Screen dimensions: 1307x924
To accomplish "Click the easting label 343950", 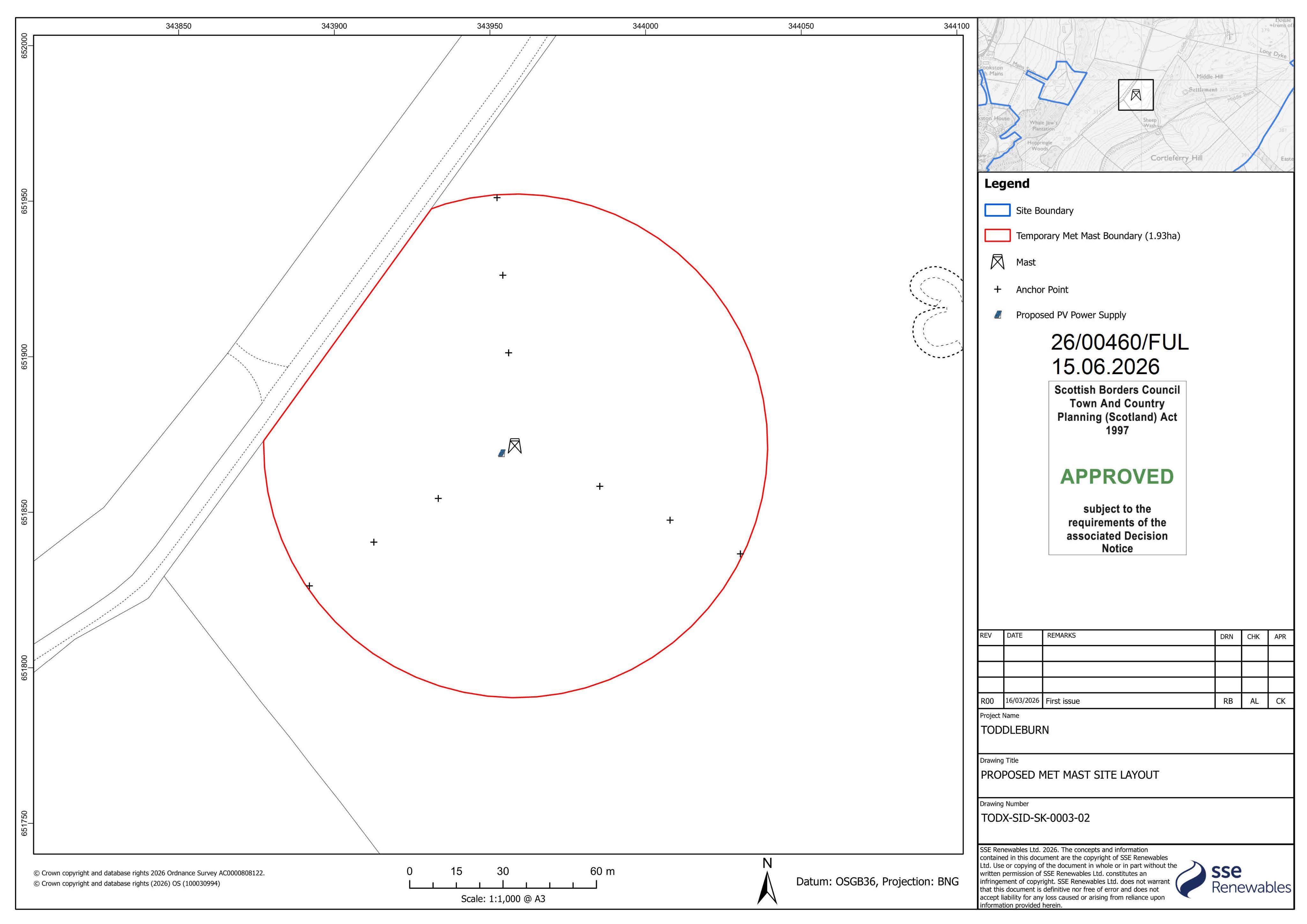I will (x=489, y=26).
